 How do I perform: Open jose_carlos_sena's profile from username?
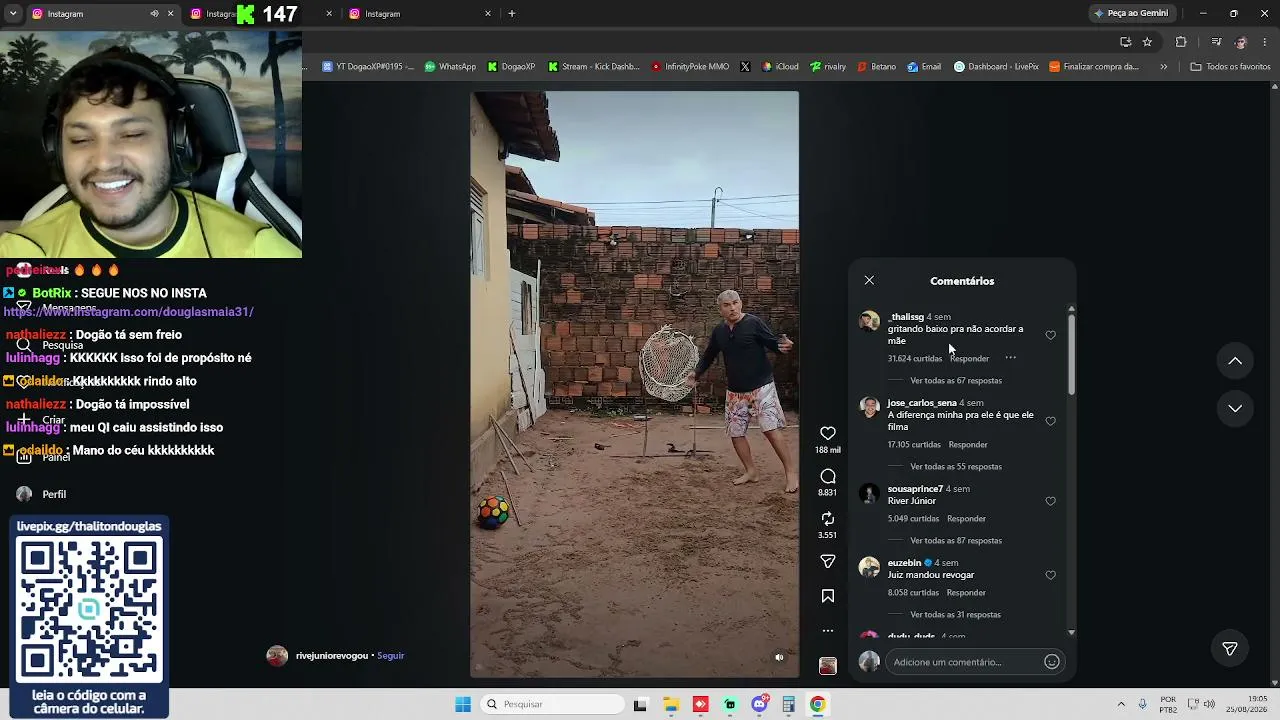click(x=922, y=403)
